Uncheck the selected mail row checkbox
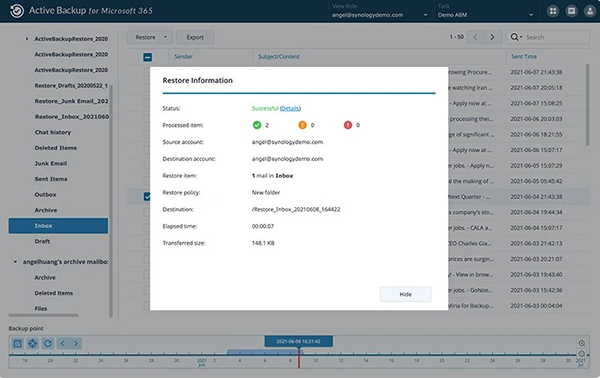Screen dimensions: 600x378 pyautogui.click(x=147, y=197)
